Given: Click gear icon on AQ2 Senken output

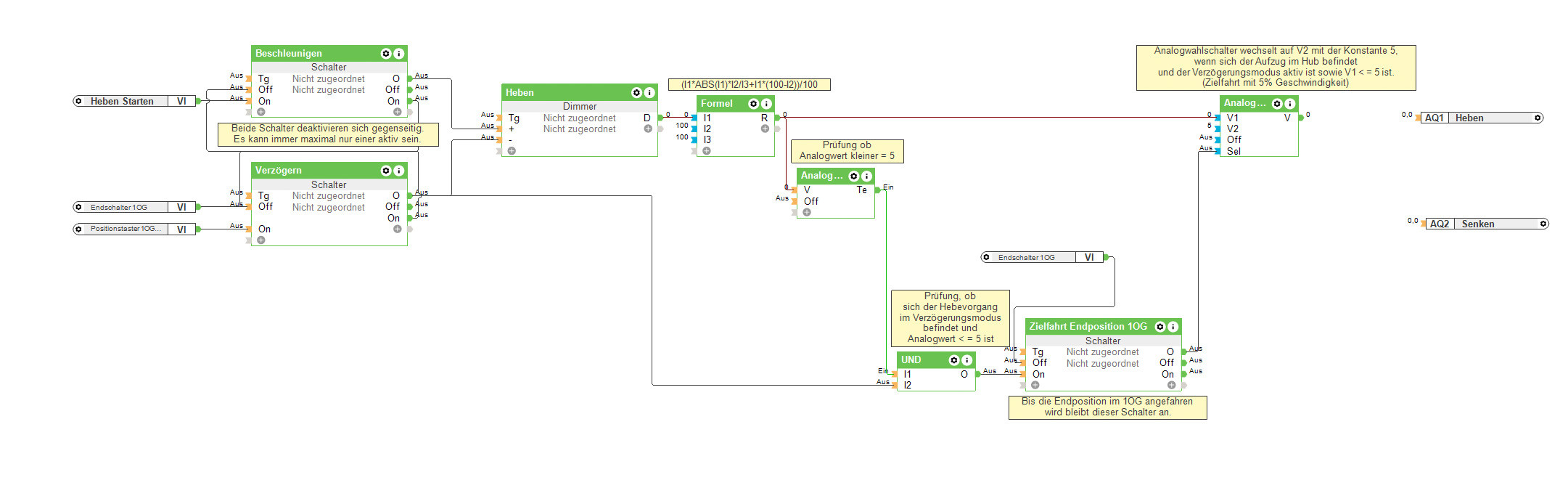Looking at the screenshot, I should (x=1543, y=224).
